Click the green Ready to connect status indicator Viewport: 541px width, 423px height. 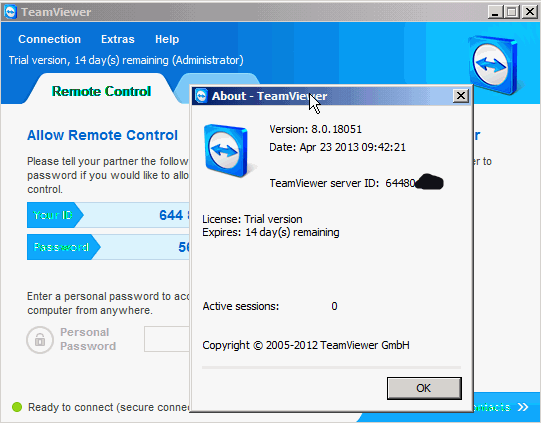(17, 407)
